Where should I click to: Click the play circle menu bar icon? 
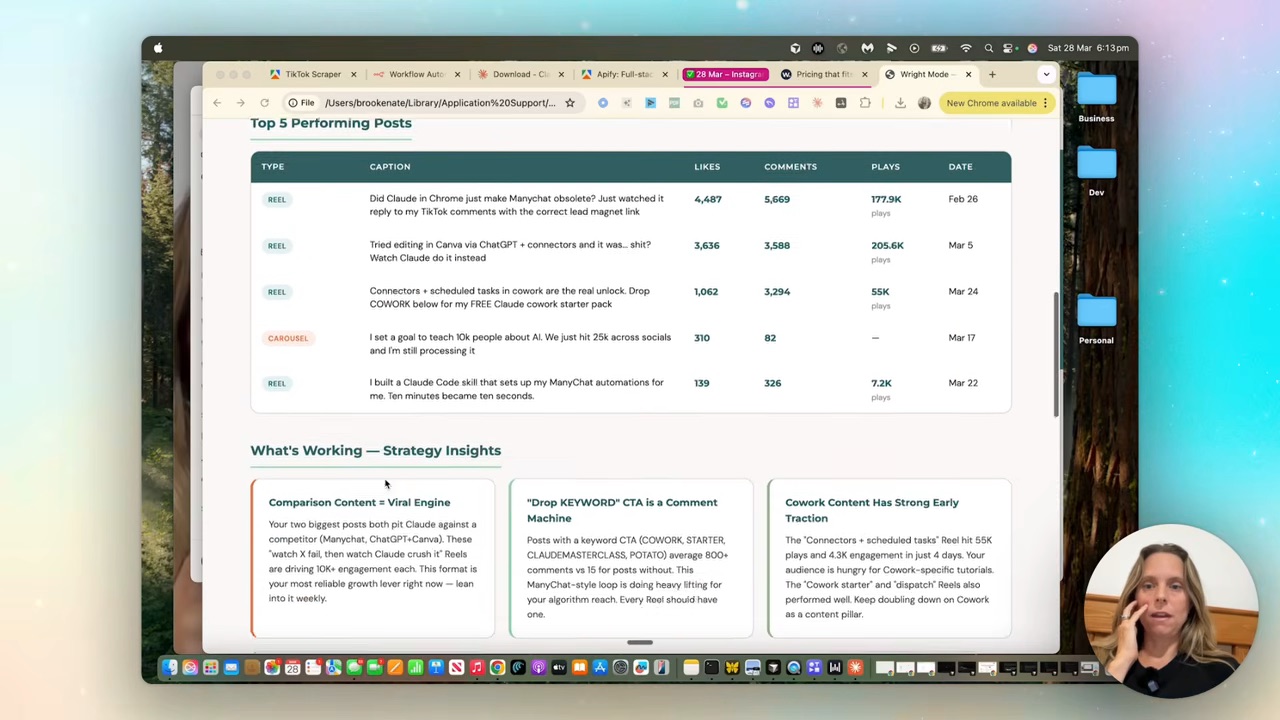[914, 48]
